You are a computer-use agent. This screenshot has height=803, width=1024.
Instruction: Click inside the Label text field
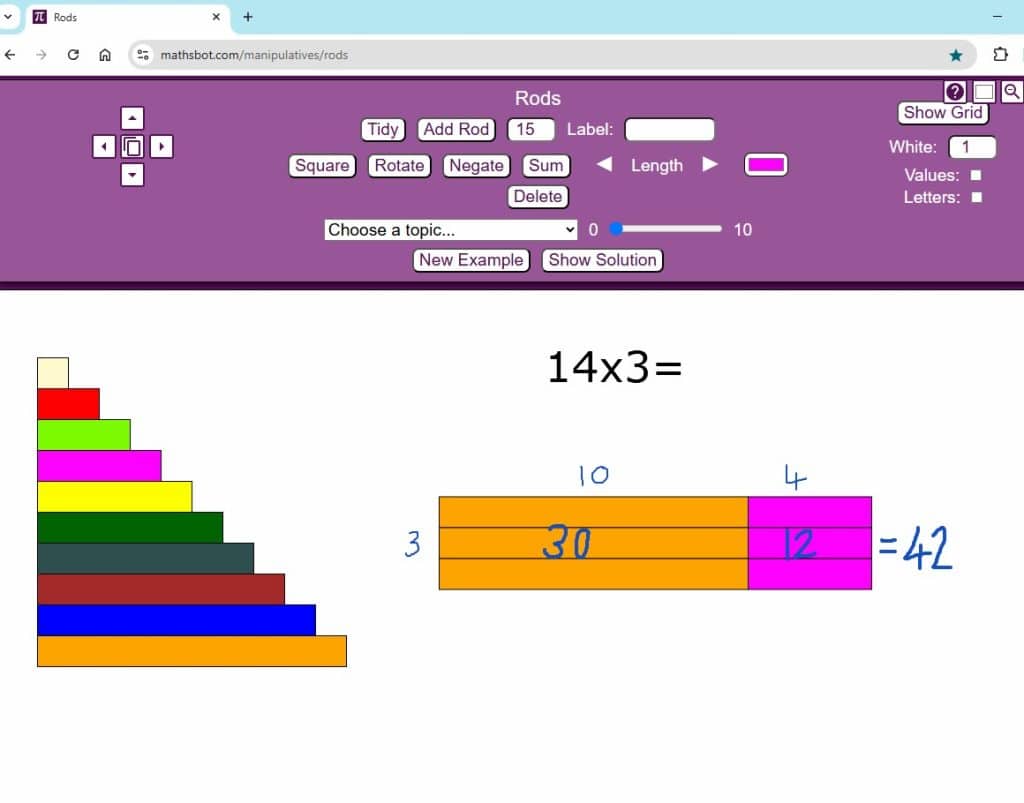670,128
